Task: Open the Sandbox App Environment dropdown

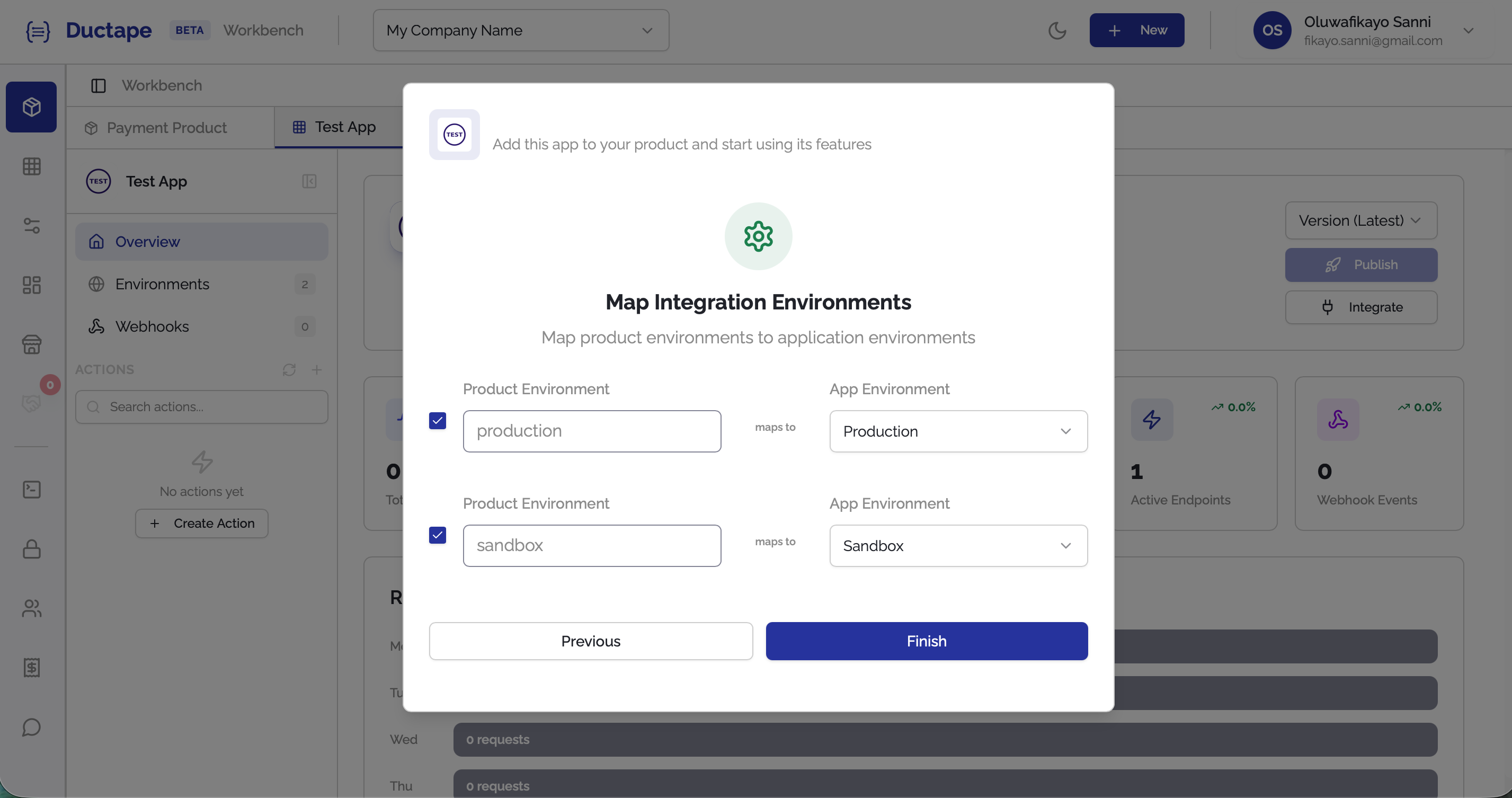Action: [958, 545]
